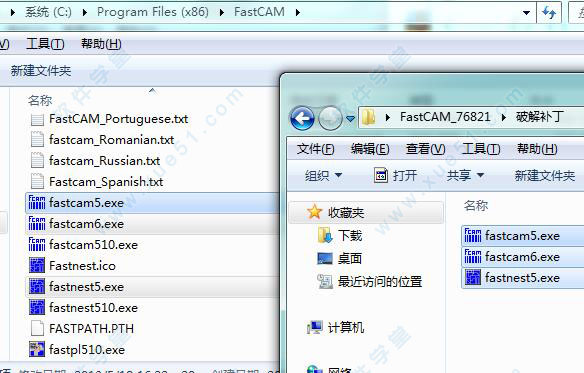Screen dimensions: 584x373
Task: Click folder icon in 破解补丁 address bar
Action: (369, 117)
